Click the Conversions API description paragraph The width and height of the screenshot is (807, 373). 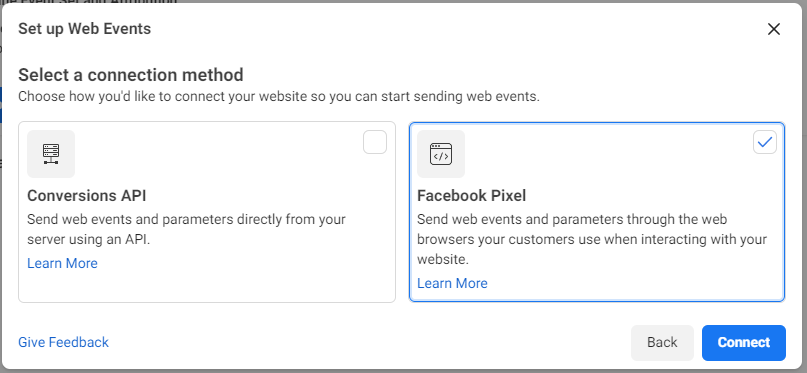coord(186,229)
